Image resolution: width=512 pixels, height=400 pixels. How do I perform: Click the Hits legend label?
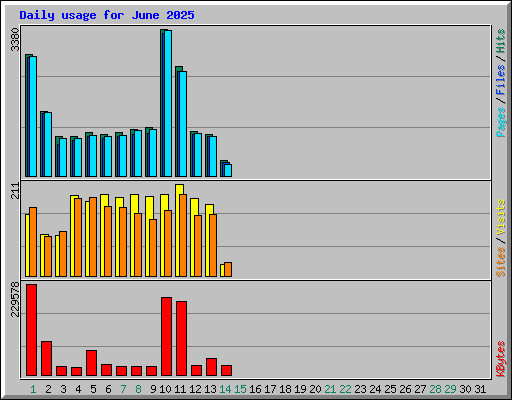point(501,41)
